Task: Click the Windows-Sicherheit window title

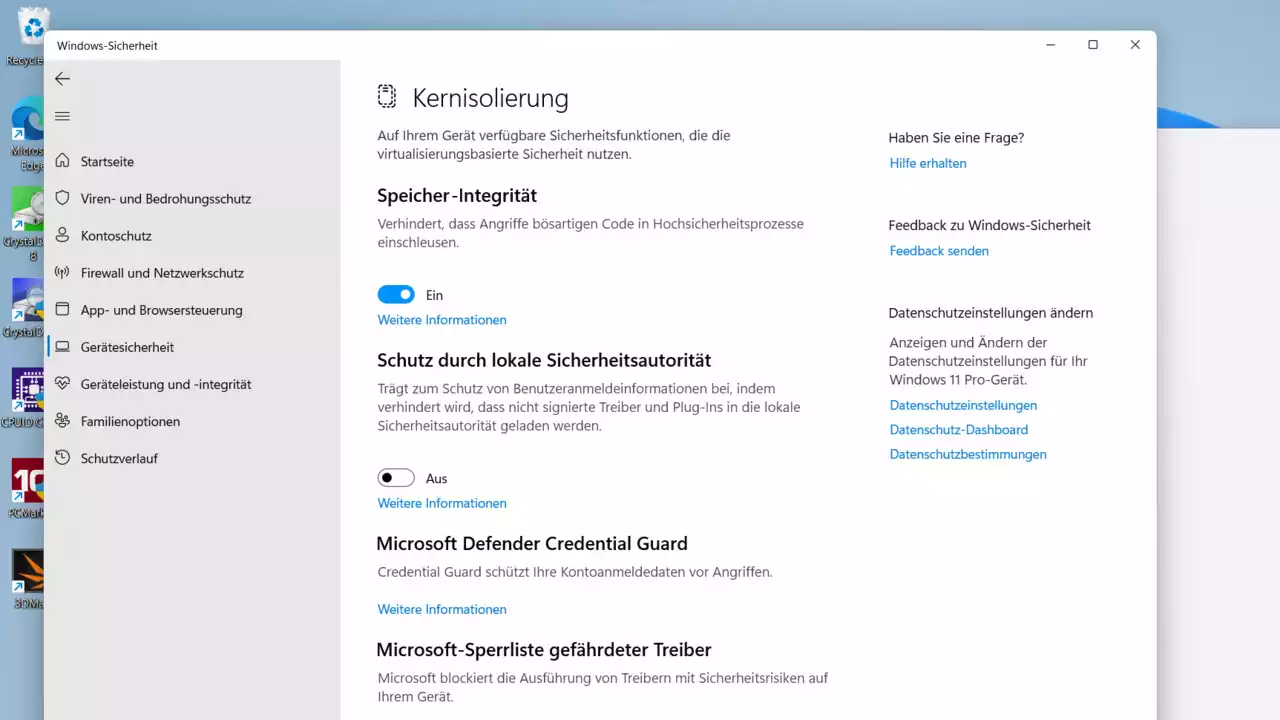Action: point(107,46)
